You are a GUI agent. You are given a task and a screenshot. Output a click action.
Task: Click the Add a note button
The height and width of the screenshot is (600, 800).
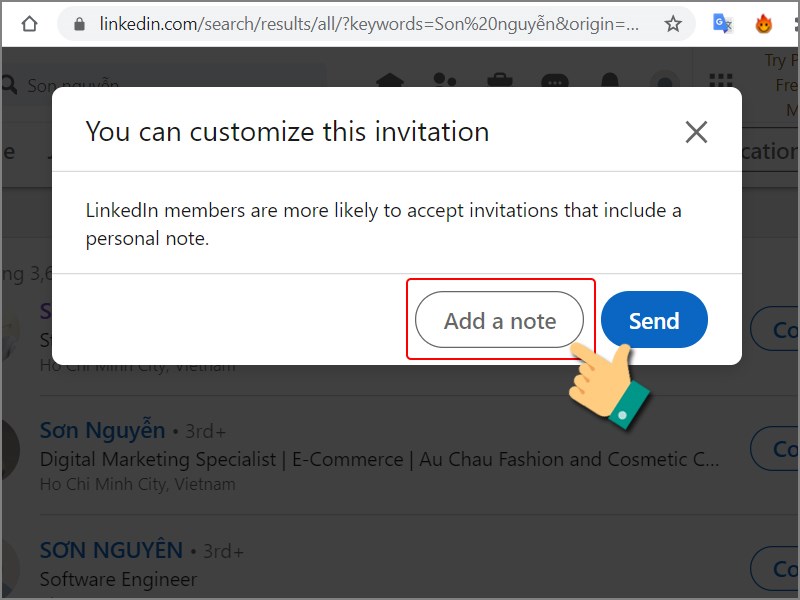pos(499,320)
